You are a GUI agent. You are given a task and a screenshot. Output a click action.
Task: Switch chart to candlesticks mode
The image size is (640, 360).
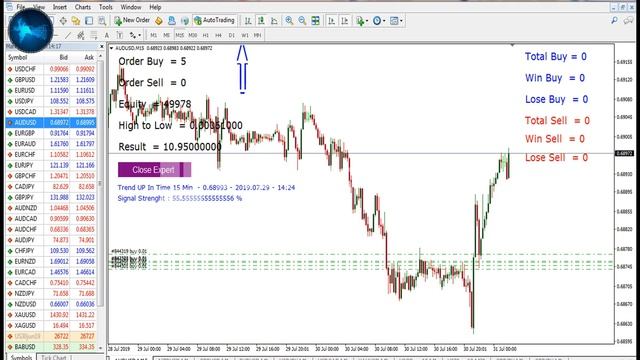[261, 20]
